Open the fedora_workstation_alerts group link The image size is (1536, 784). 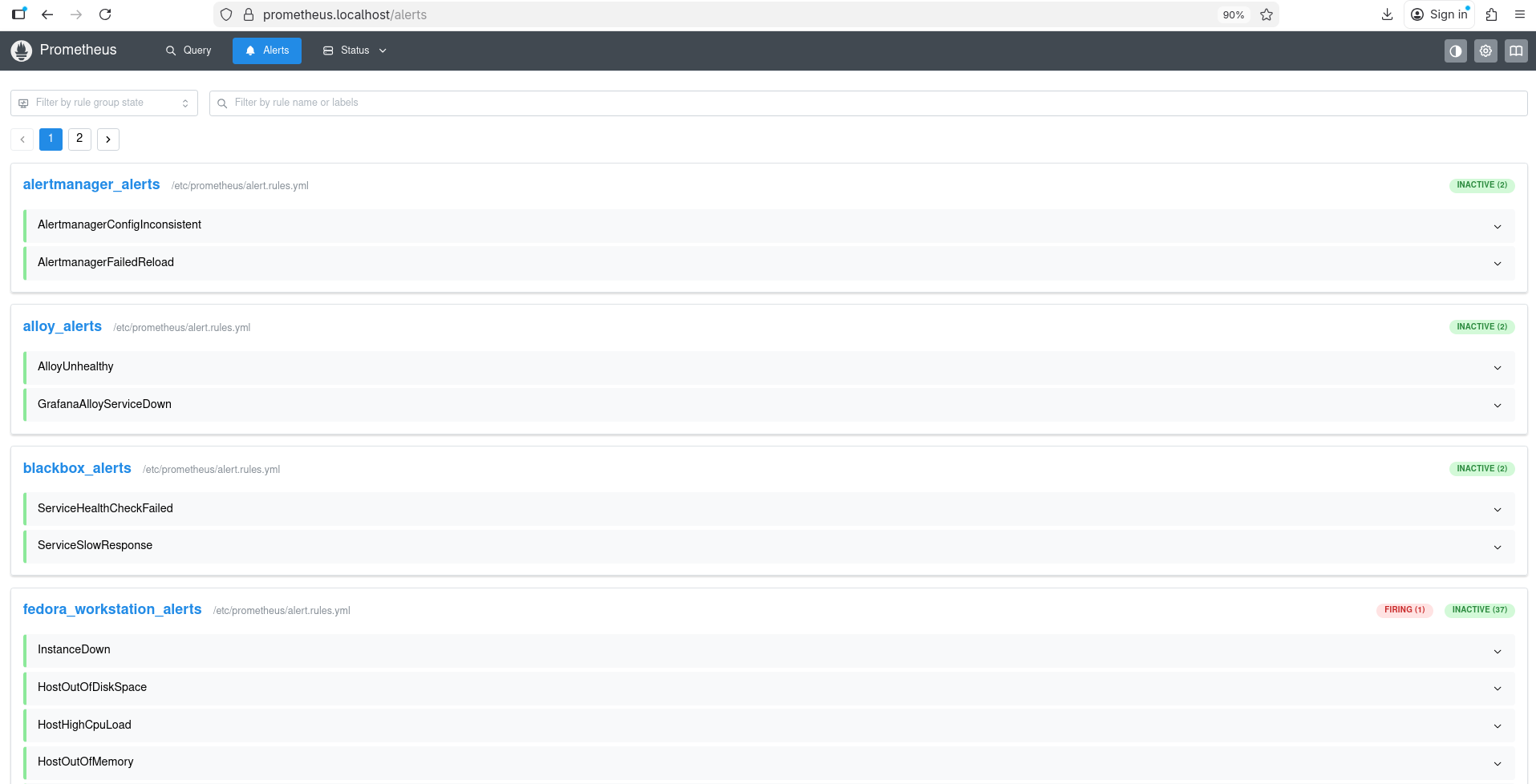click(x=112, y=609)
